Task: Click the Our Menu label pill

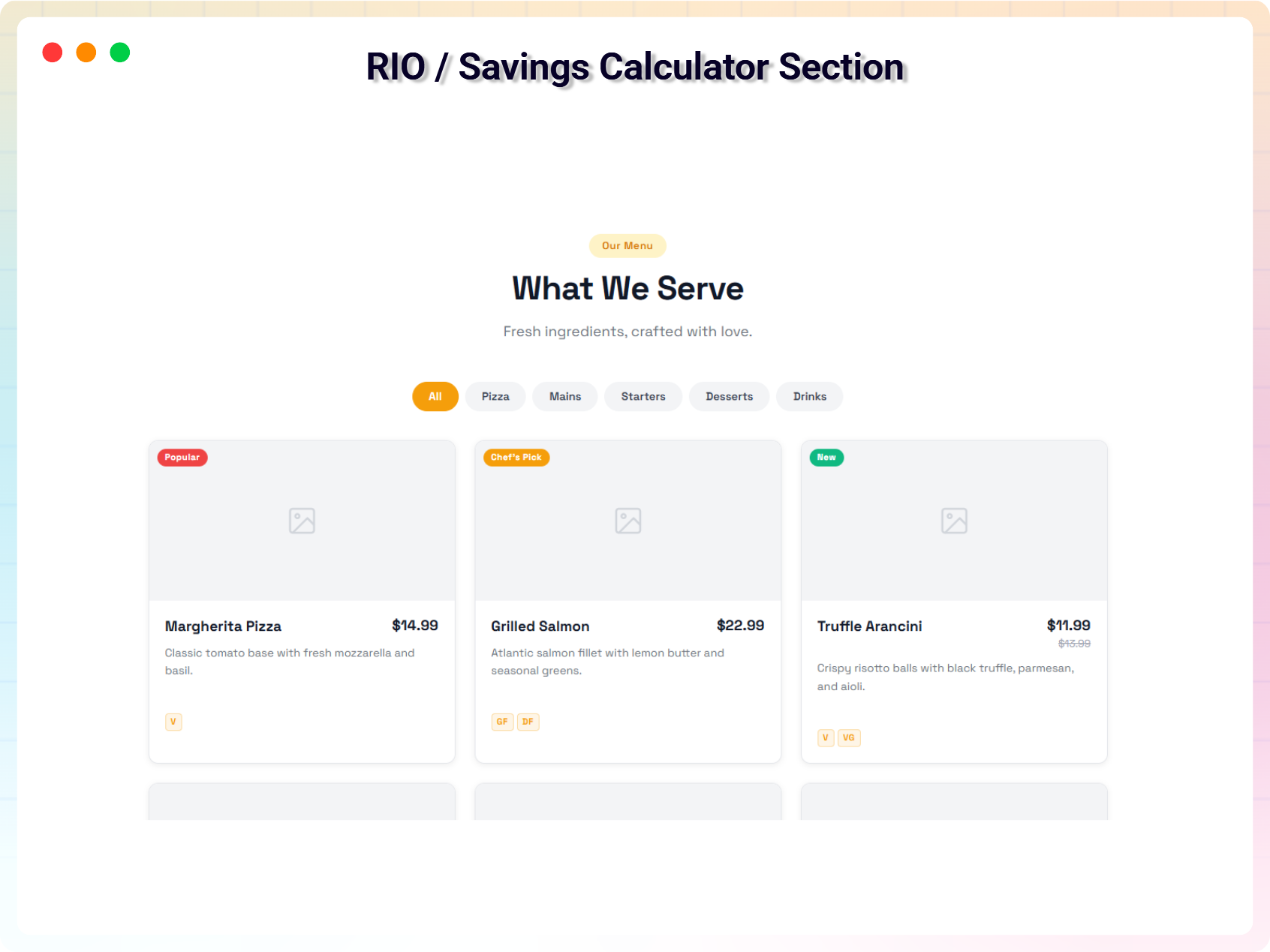Action: pyautogui.click(x=627, y=246)
